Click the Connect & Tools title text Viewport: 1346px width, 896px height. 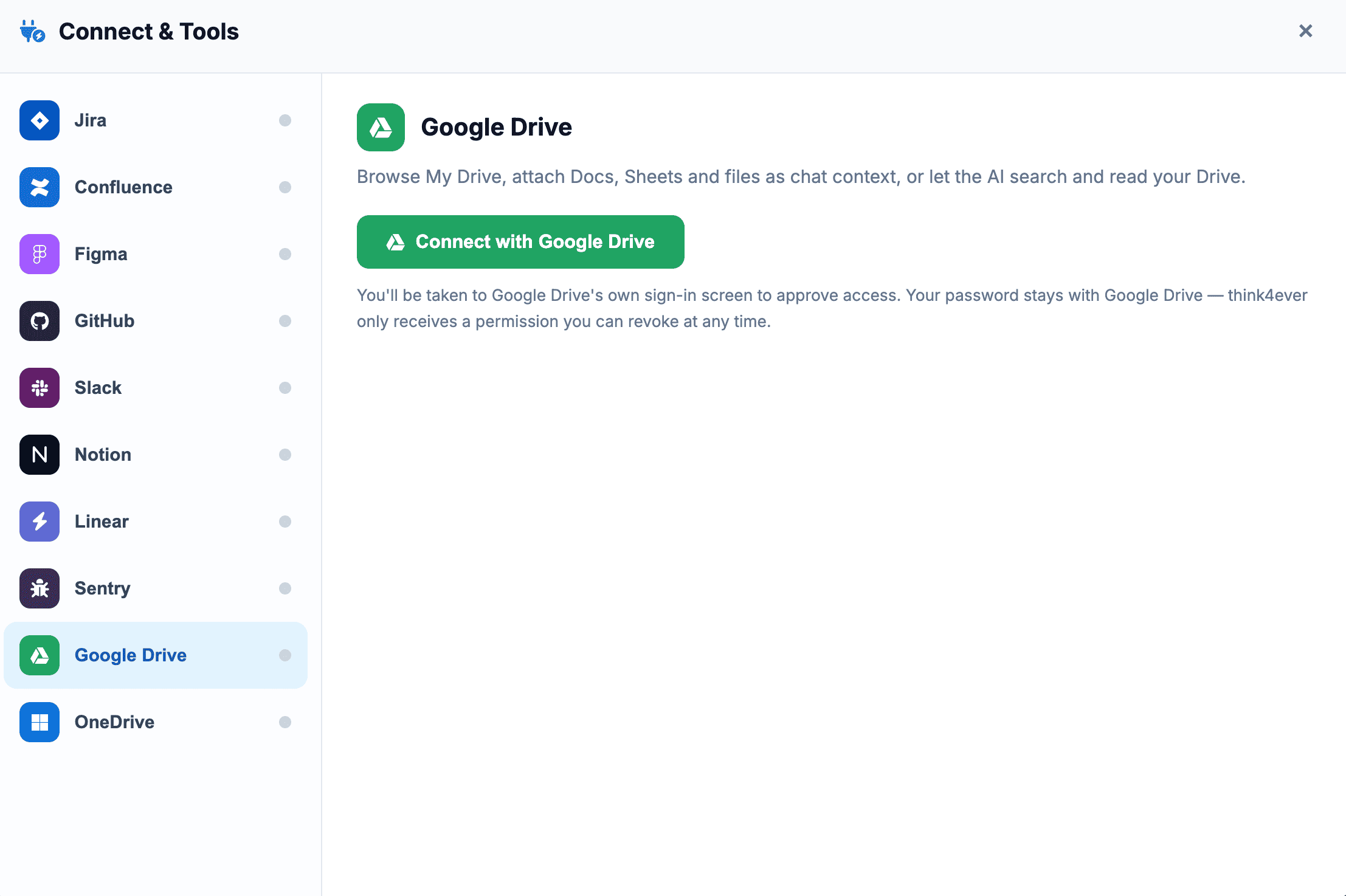[x=149, y=32]
